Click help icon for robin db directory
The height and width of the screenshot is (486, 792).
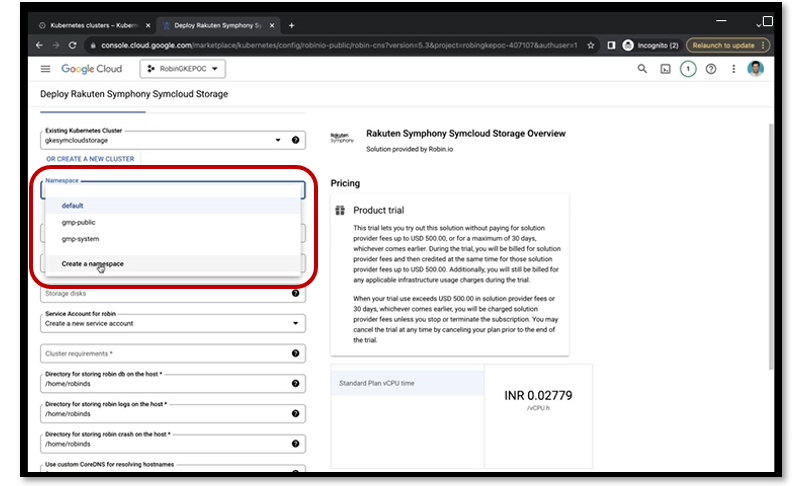(x=295, y=383)
